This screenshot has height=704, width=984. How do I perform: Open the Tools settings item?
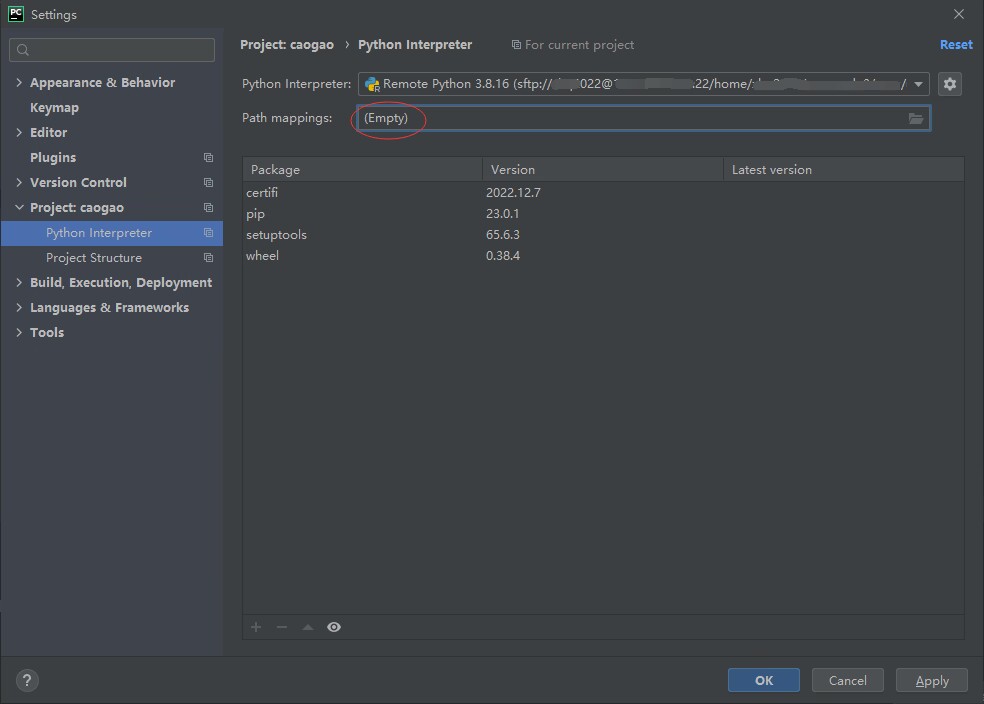tap(47, 333)
